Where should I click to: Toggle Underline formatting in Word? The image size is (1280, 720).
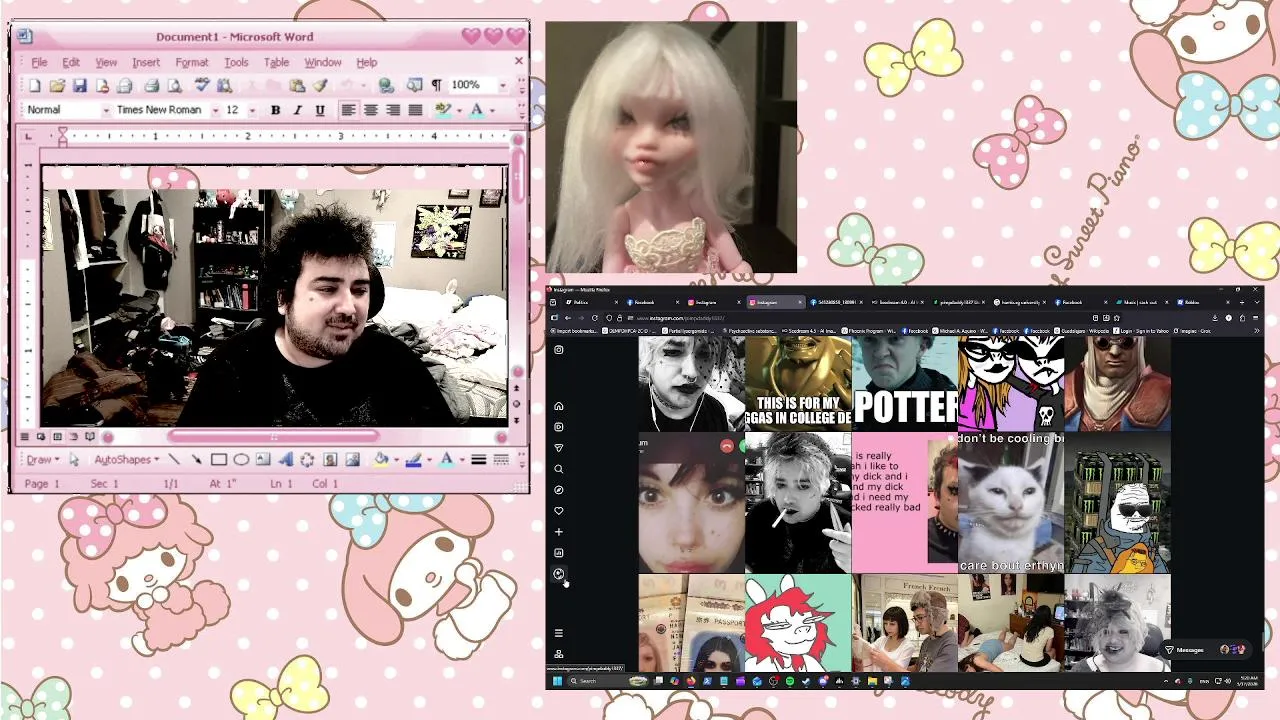pos(320,110)
